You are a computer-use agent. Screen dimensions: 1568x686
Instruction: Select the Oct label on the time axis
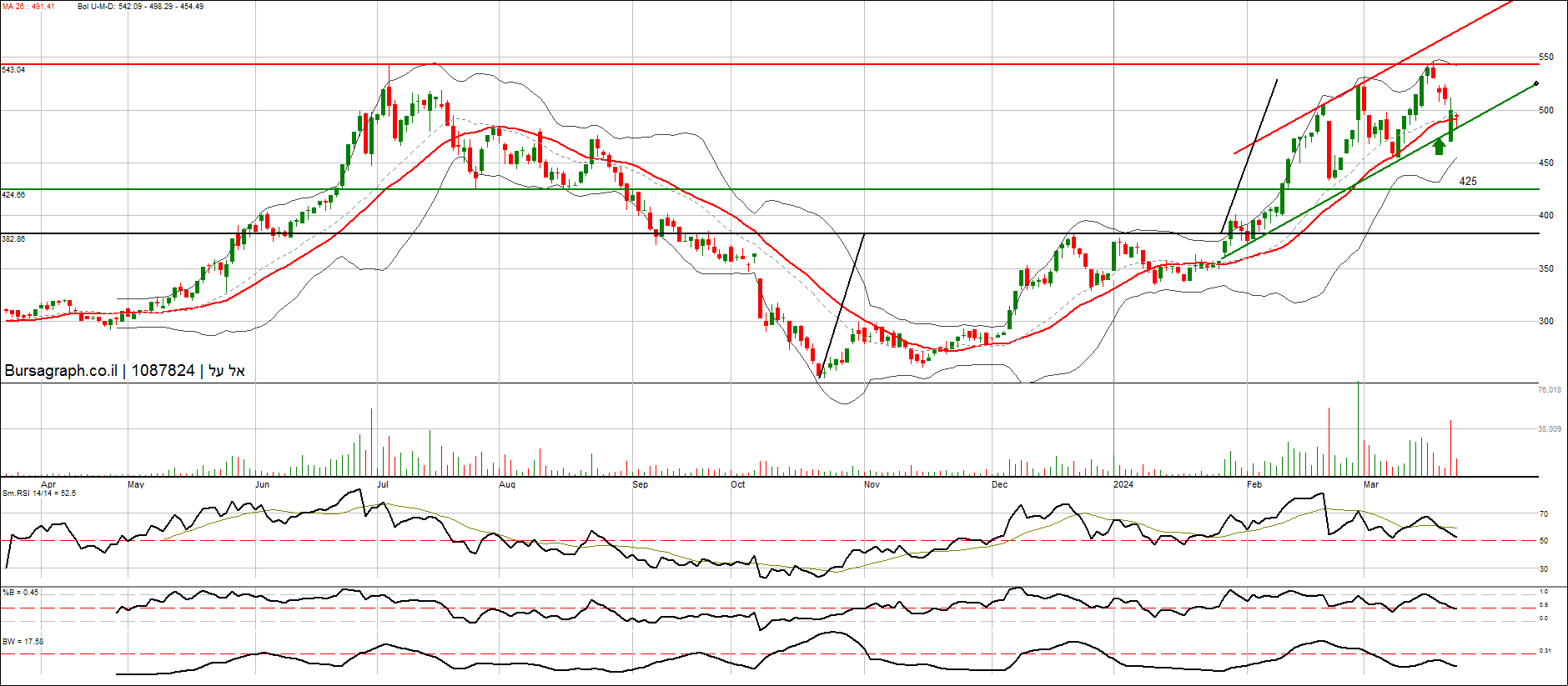coord(738,484)
